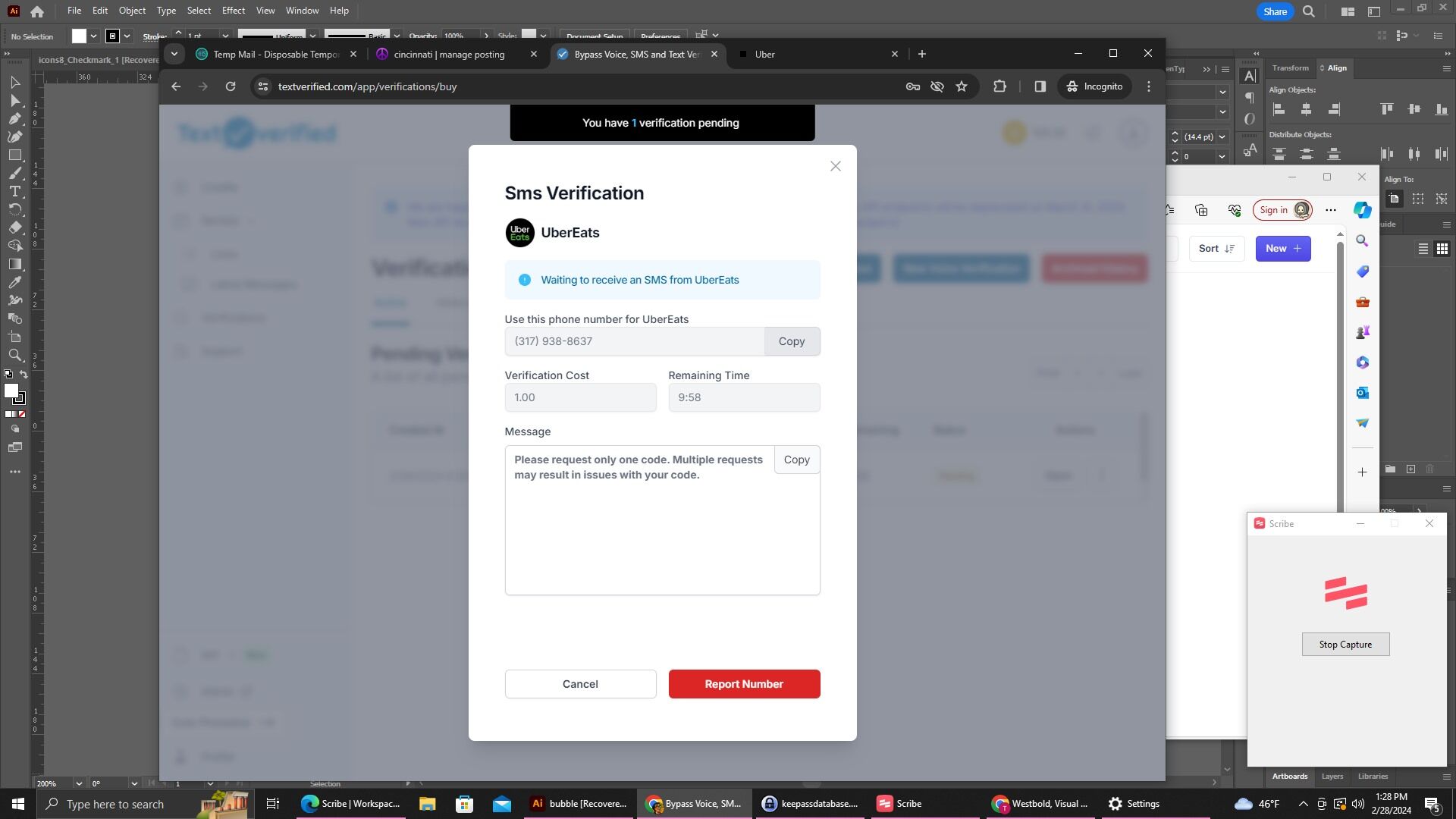Select the Selection tool in Illustrator toolbar
Image resolution: width=1456 pixels, height=819 pixels.
[x=14, y=82]
